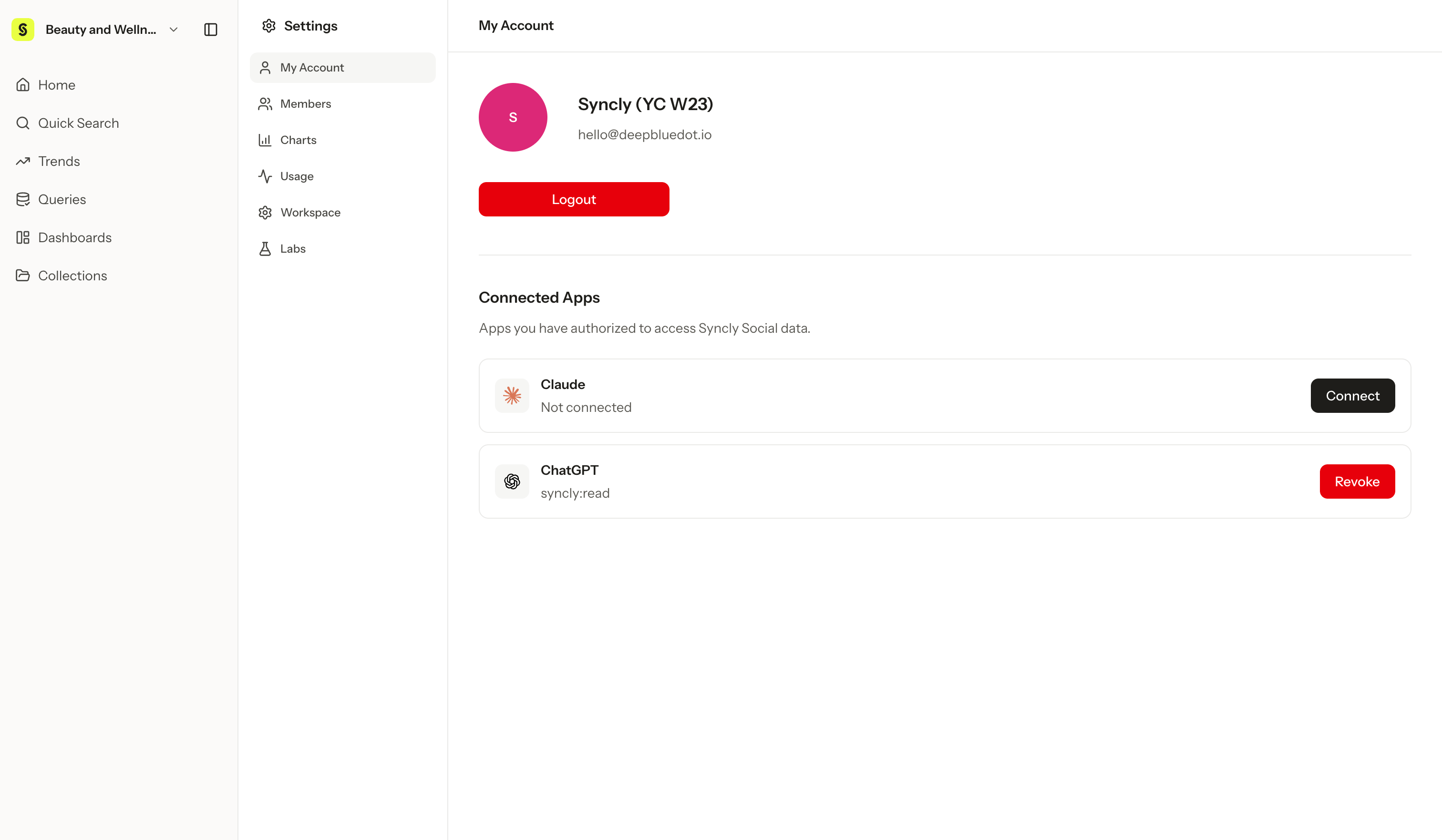1442x840 pixels.
Task: Click the Syncly (YC W23) account name
Action: [646, 104]
